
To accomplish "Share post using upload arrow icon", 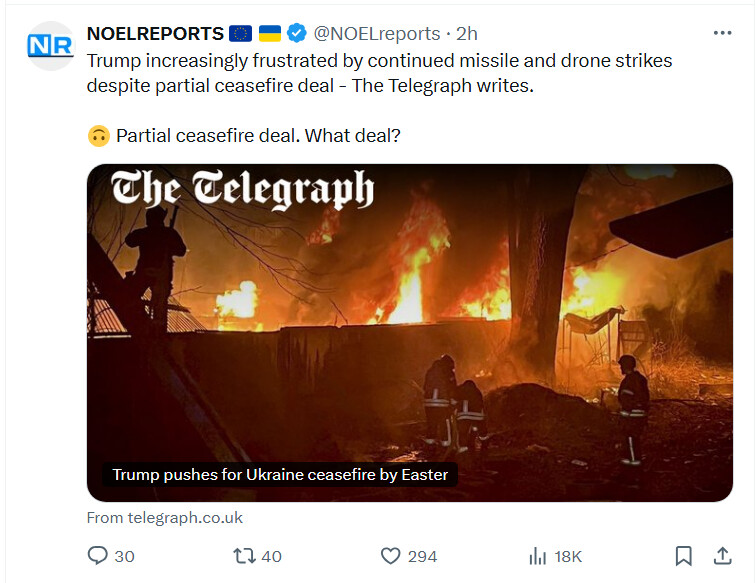I will (x=722, y=556).
